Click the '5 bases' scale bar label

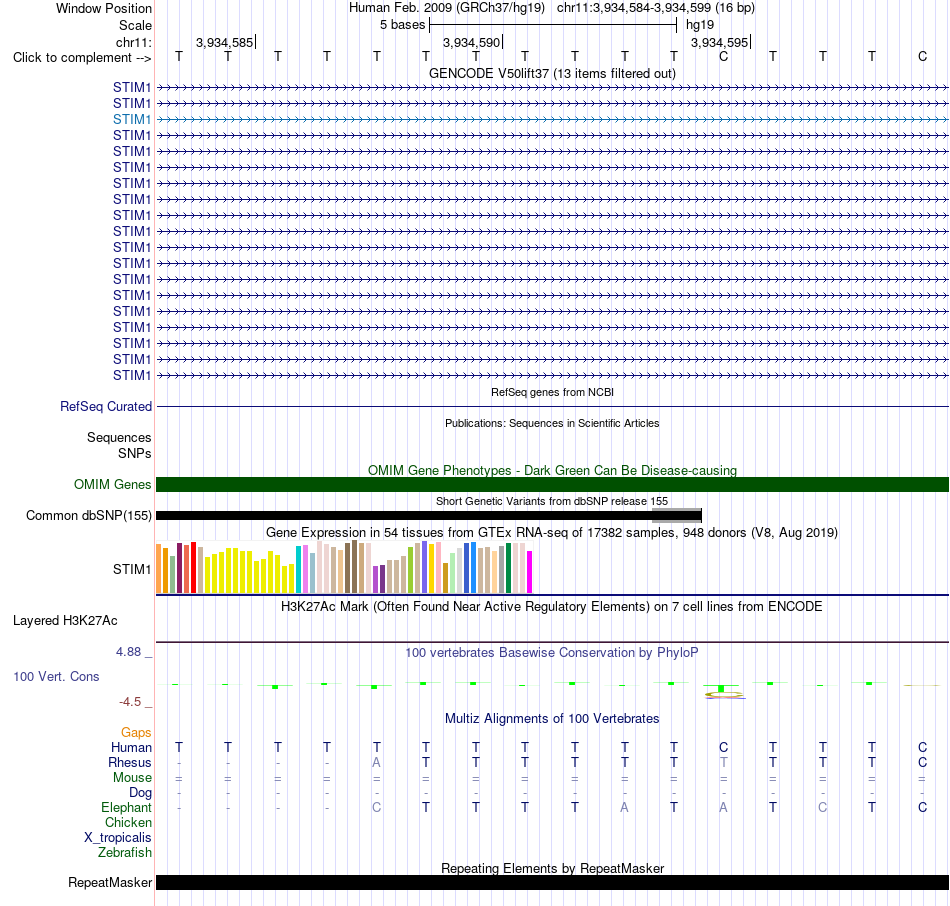[402, 25]
